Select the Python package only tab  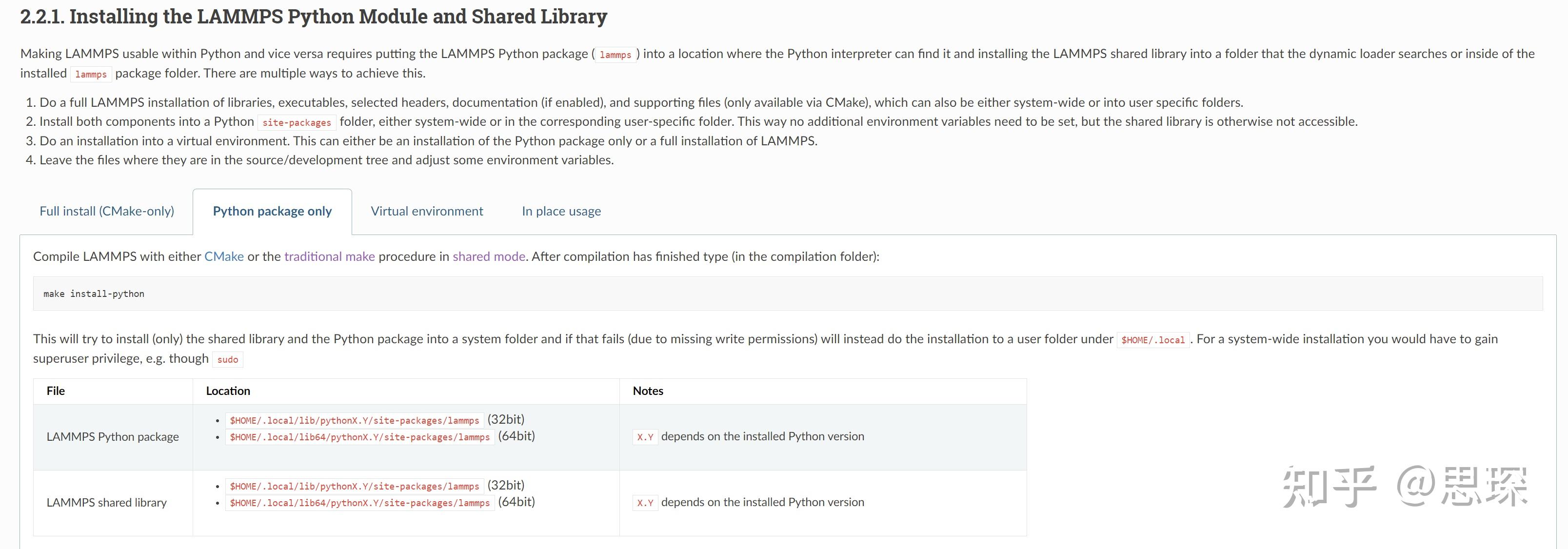(272, 211)
